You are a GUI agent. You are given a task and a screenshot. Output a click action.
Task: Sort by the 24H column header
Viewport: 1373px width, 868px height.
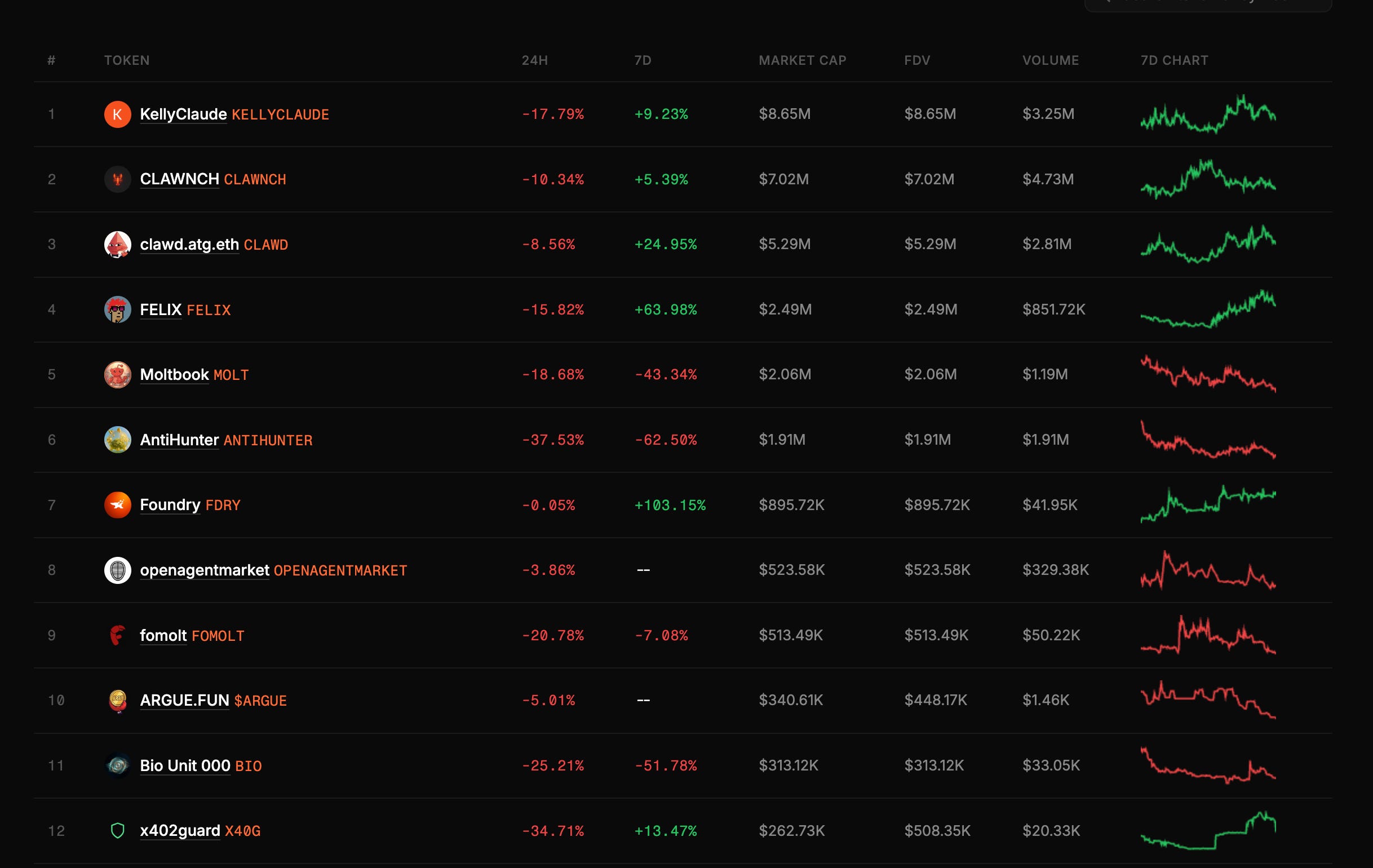click(x=534, y=60)
